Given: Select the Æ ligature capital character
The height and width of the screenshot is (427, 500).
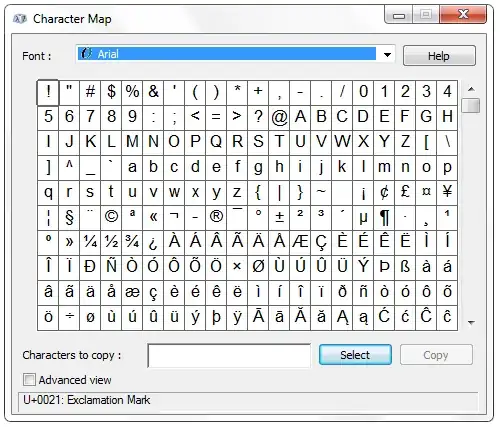Looking at the screenshot, I should (x=300, y=243).
